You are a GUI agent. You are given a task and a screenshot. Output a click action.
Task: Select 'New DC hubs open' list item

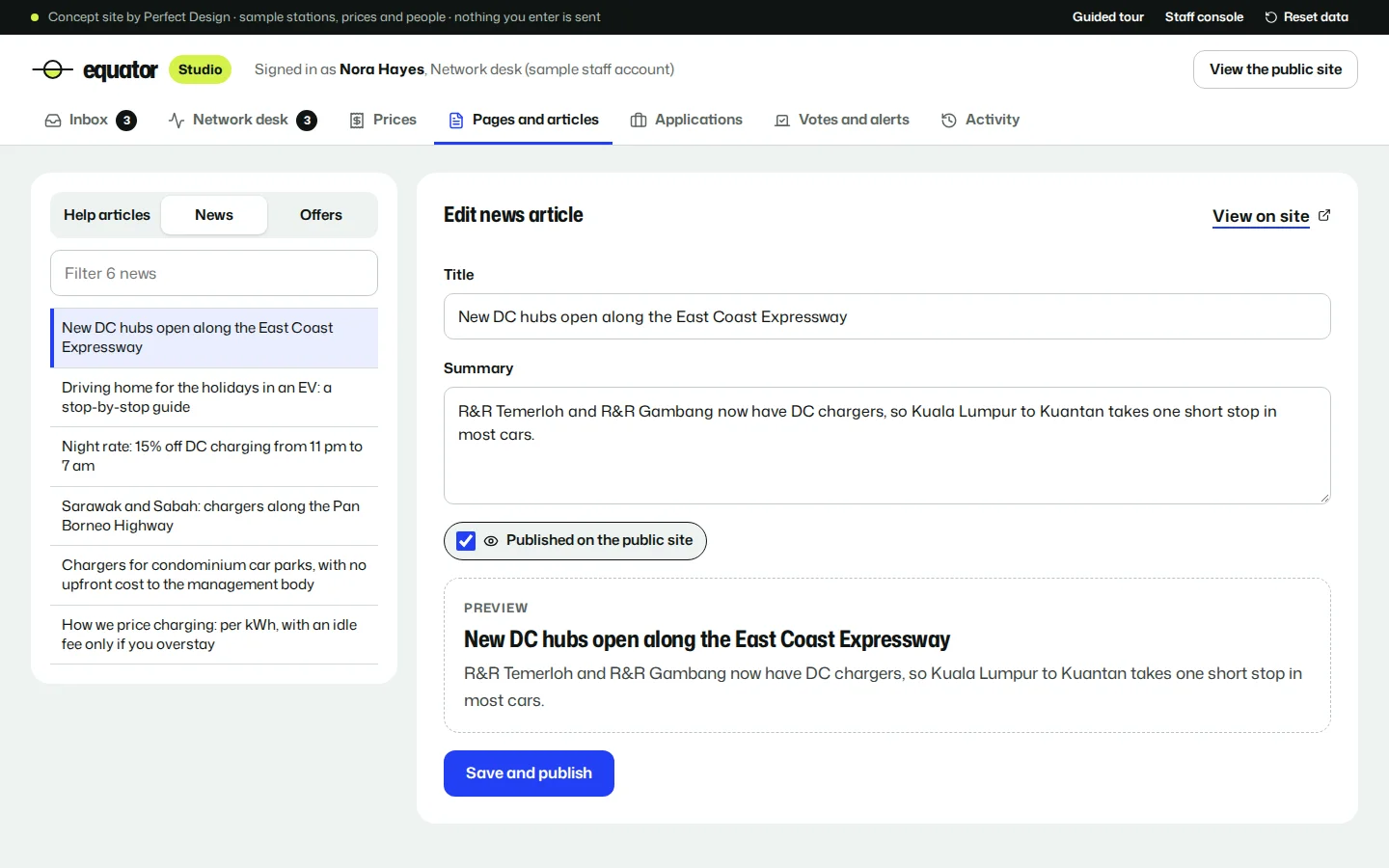point(214,338)
